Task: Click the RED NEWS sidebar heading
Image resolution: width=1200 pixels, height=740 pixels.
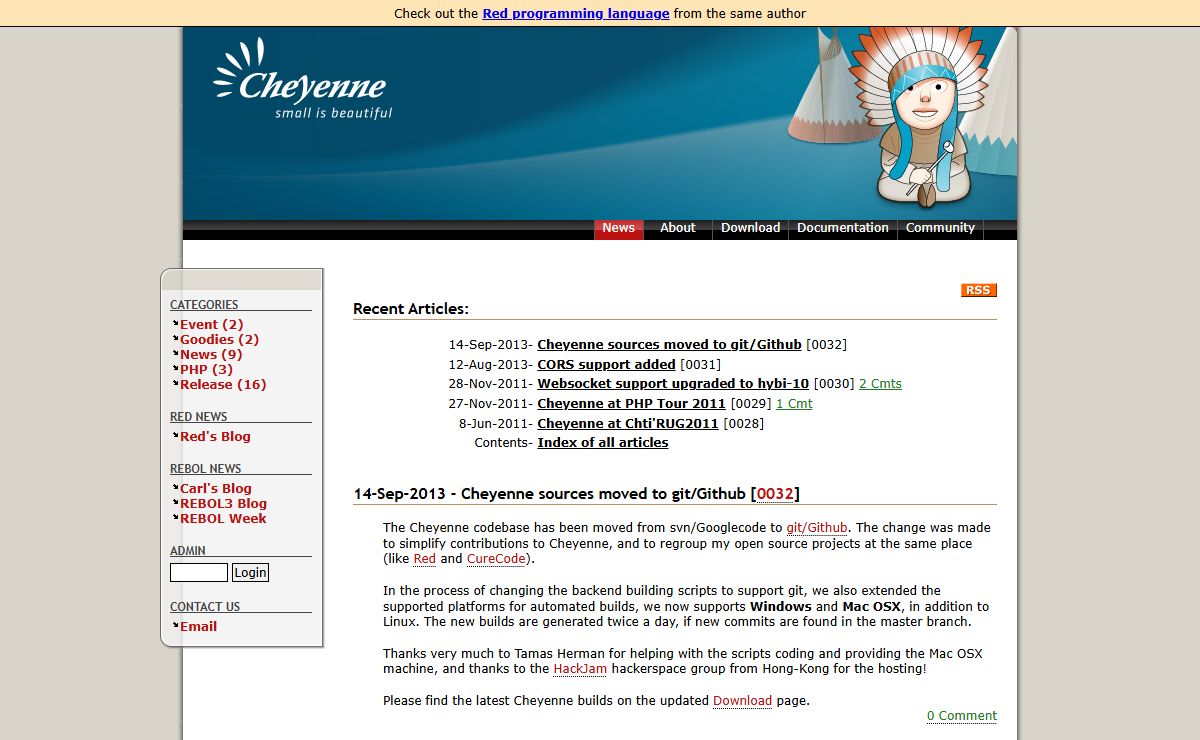Action: coord(199,417)
